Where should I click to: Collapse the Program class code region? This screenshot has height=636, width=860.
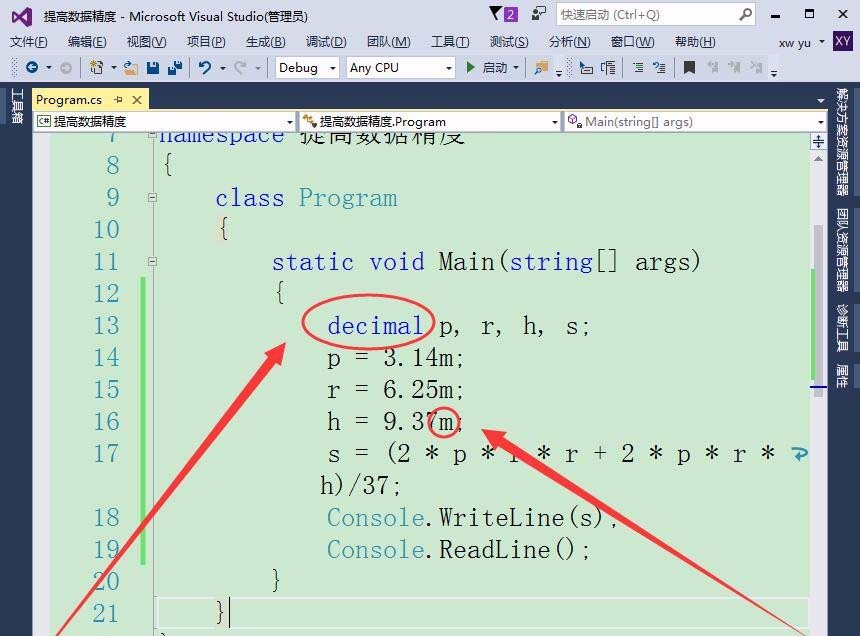click(153, 197)
